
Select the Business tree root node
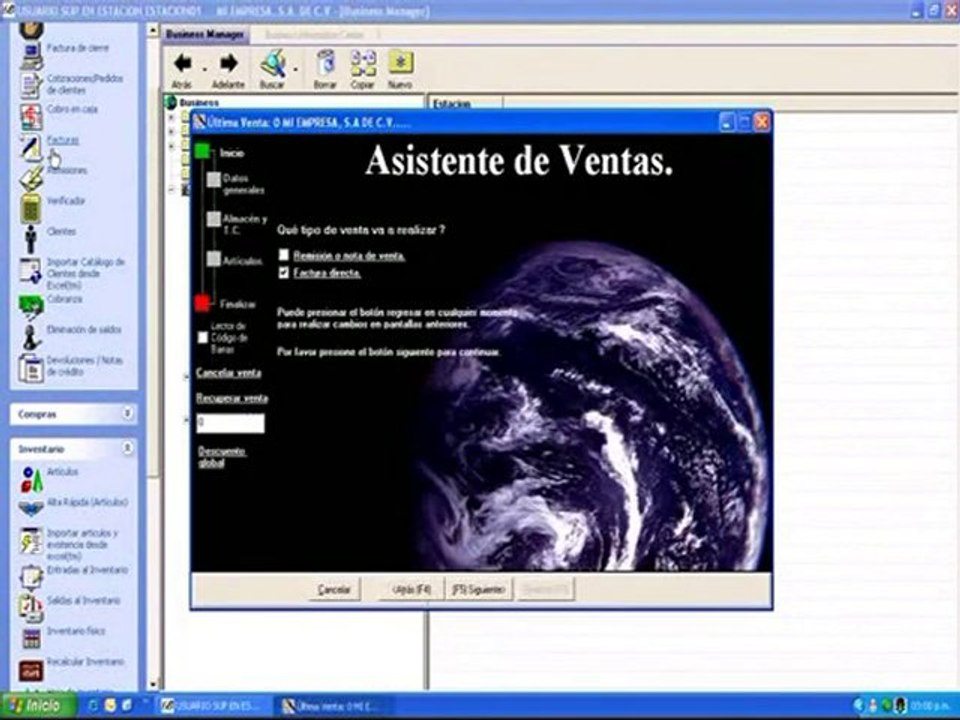pyautogui.click(x=199, y=102)
